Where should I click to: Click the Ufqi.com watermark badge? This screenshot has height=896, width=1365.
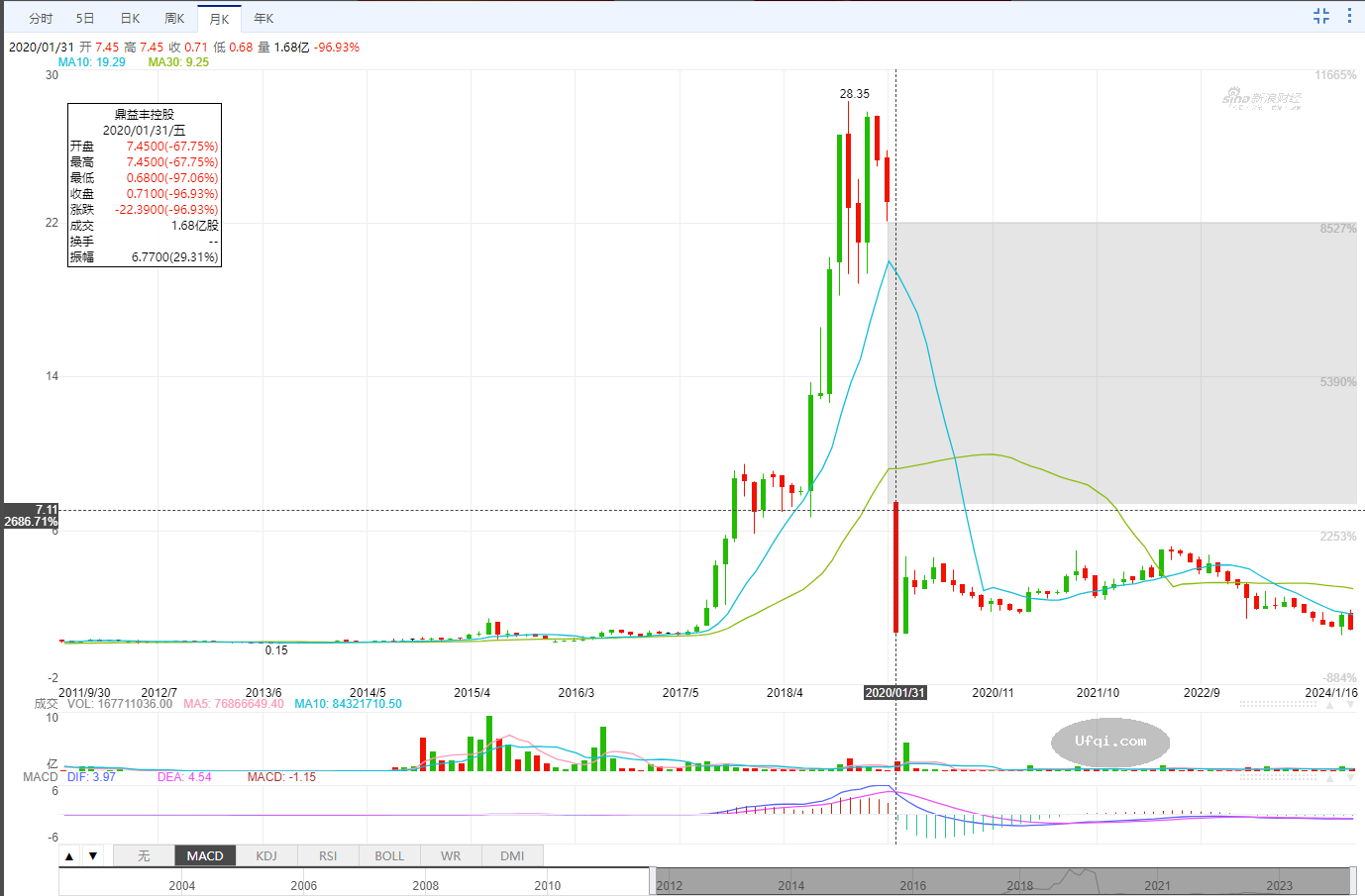pyautogui.click(x=1110, y=742)
